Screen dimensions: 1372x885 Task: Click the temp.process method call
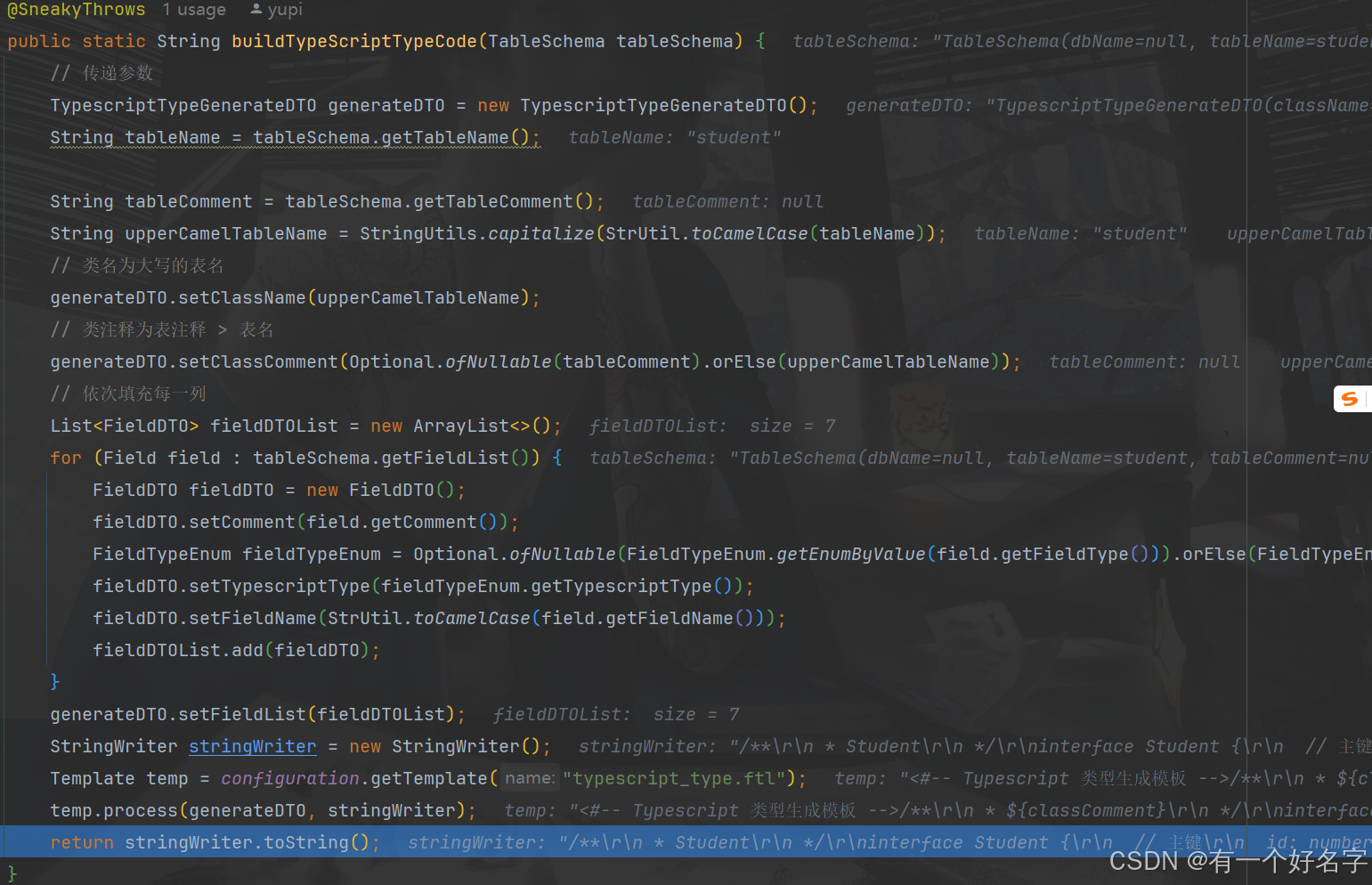coord(263,810)
